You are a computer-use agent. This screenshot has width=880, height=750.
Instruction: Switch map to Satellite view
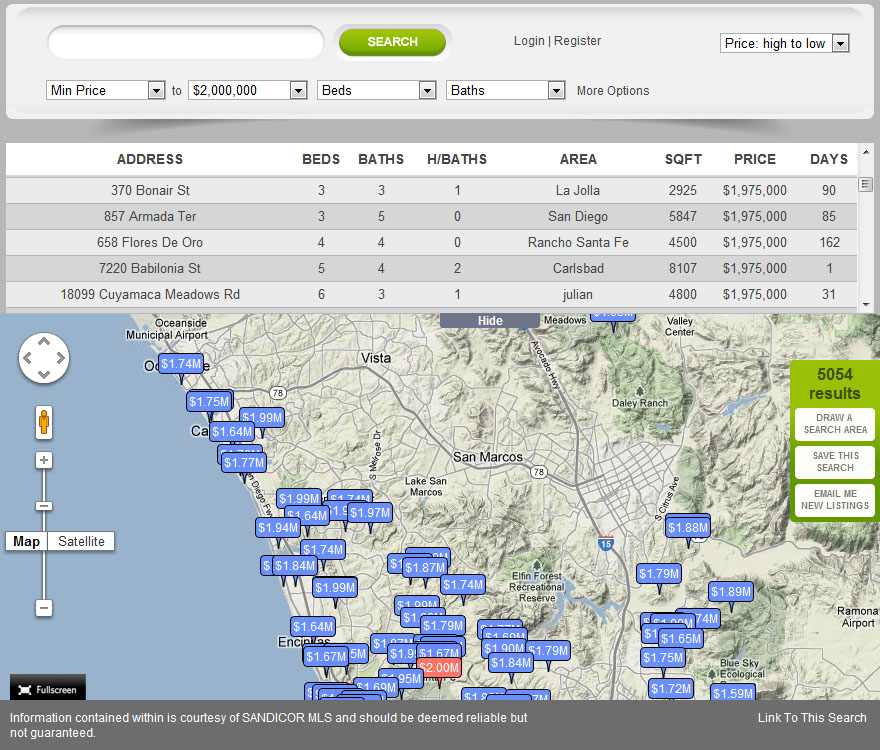tap(81, 541)
